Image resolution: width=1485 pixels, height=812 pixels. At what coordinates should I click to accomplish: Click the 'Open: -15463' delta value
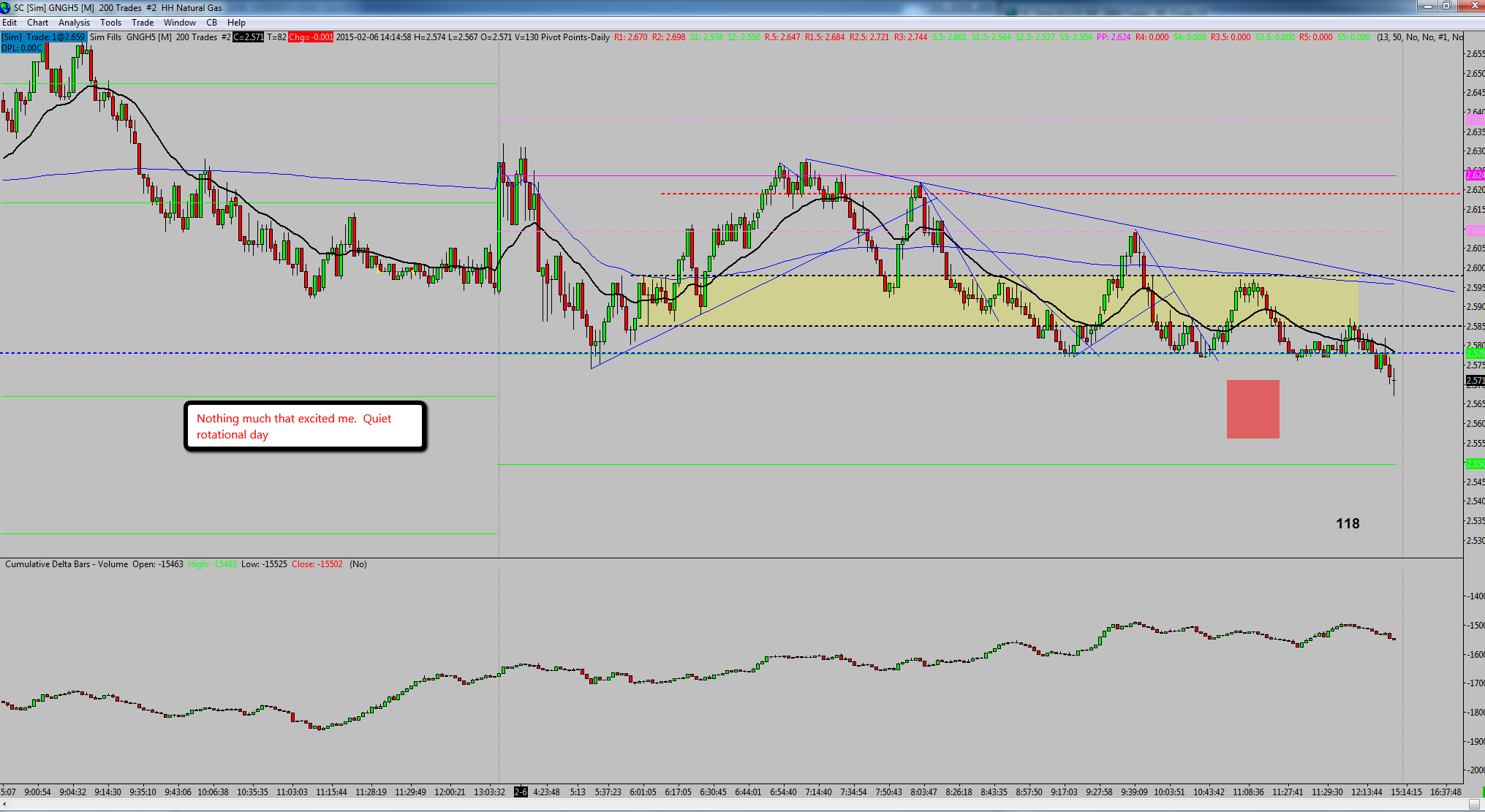[x=158, y=564]
